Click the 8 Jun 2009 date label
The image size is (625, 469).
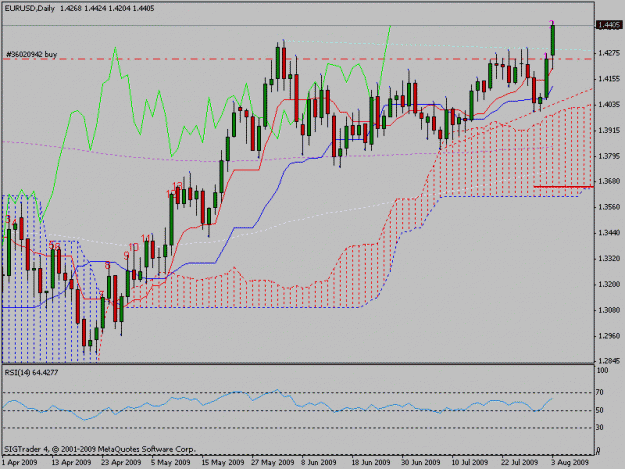coord(318,462)
